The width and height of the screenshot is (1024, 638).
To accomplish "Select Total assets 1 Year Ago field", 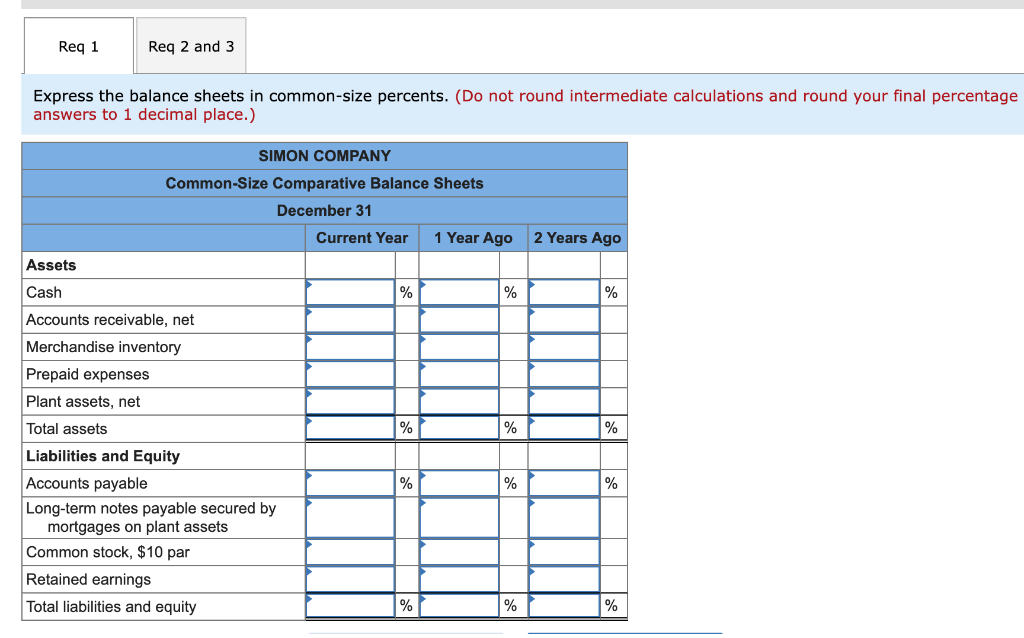I will pos(459,428).
